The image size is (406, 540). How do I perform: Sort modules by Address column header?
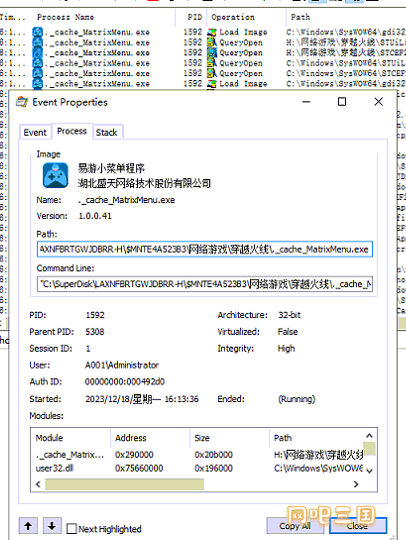150,438
